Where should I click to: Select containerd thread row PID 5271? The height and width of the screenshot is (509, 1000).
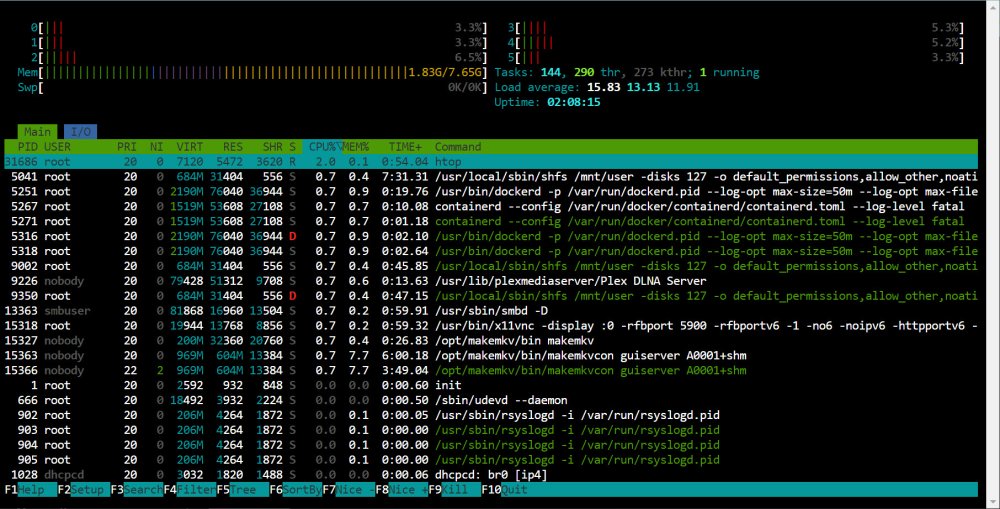491,221
